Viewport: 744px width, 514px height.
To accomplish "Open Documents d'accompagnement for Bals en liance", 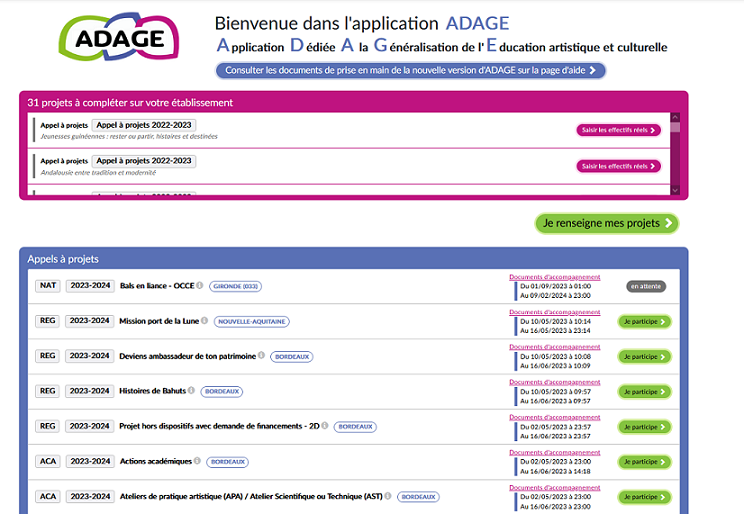I will [555, 277].
